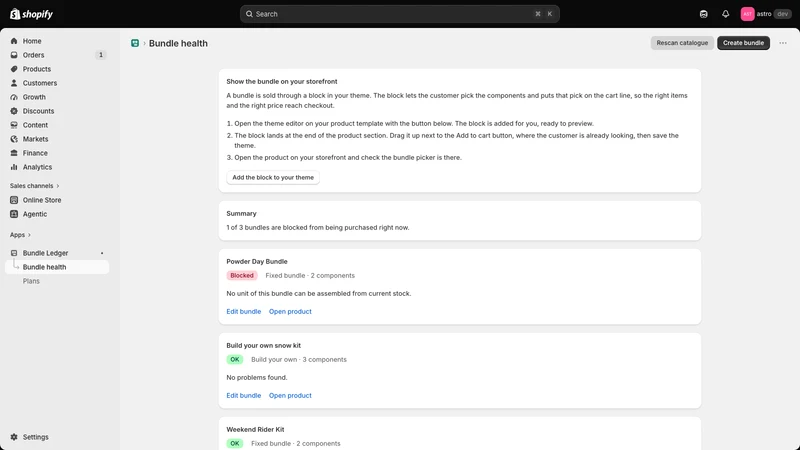
Task: Click the store sidekick icon in top bar
Action: 704,14
